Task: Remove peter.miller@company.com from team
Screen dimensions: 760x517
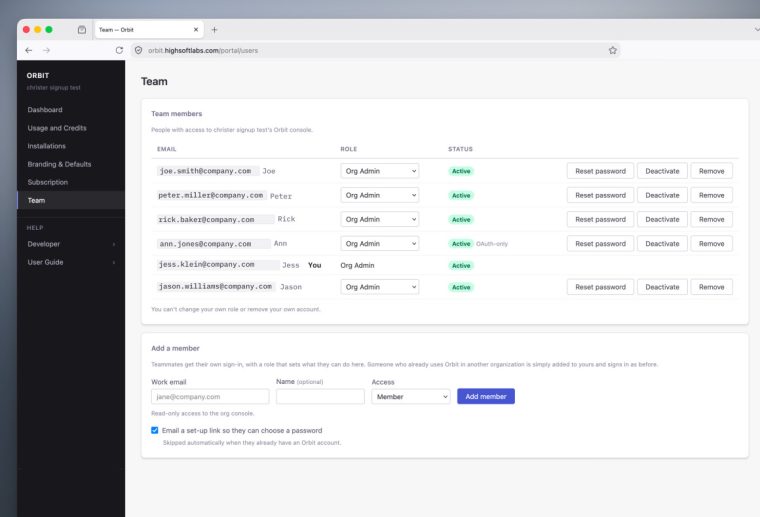Action: 712,195
